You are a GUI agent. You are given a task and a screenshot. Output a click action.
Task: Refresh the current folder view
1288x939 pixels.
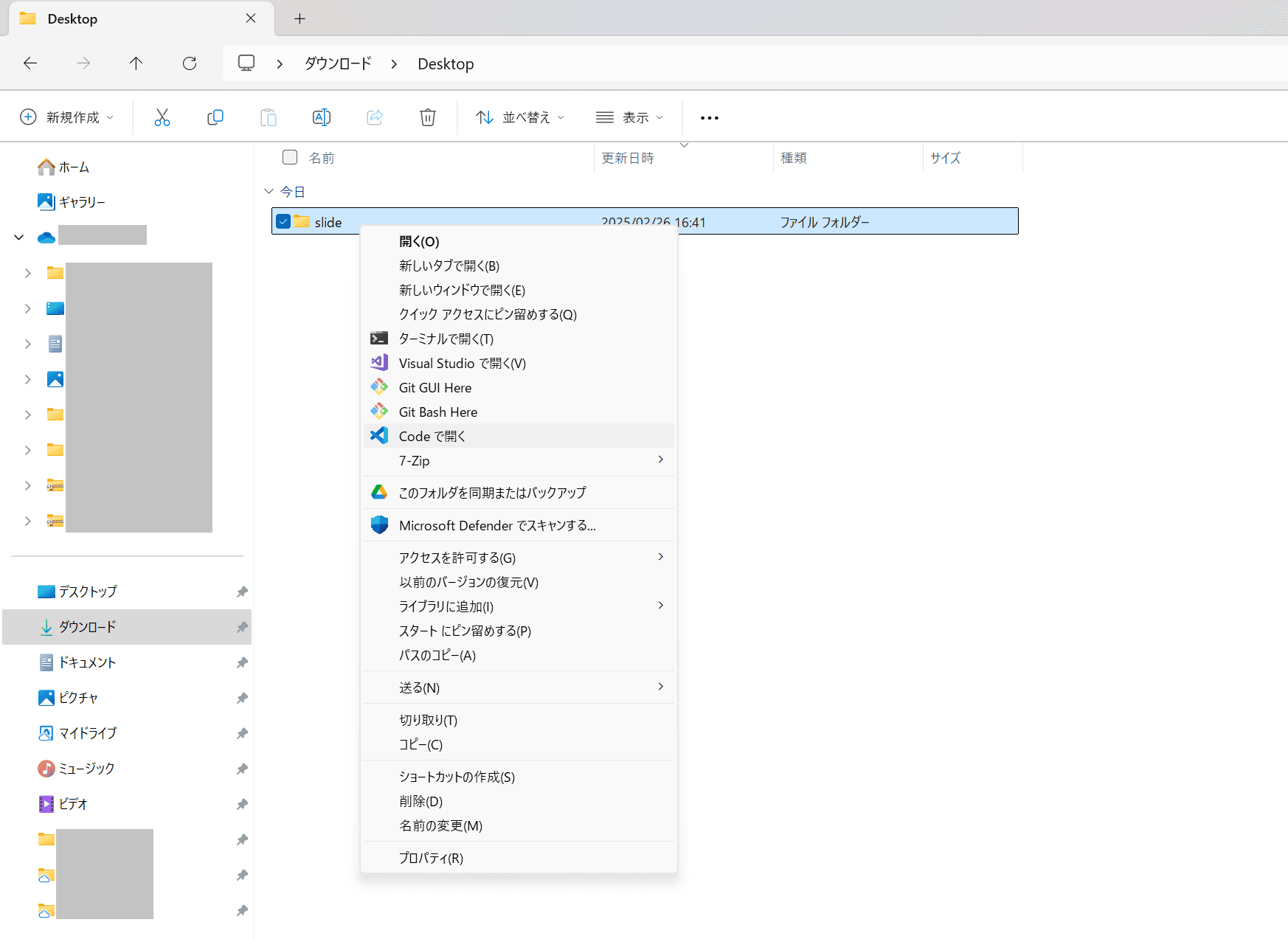(x=190, y=63)
